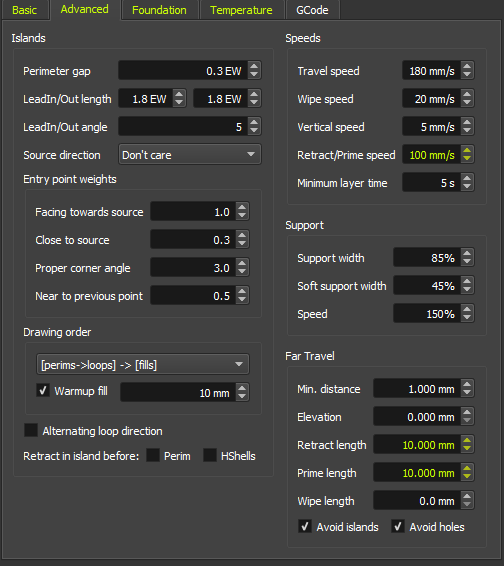
Task: Select the Elevation input field
Action: [417, 416]
